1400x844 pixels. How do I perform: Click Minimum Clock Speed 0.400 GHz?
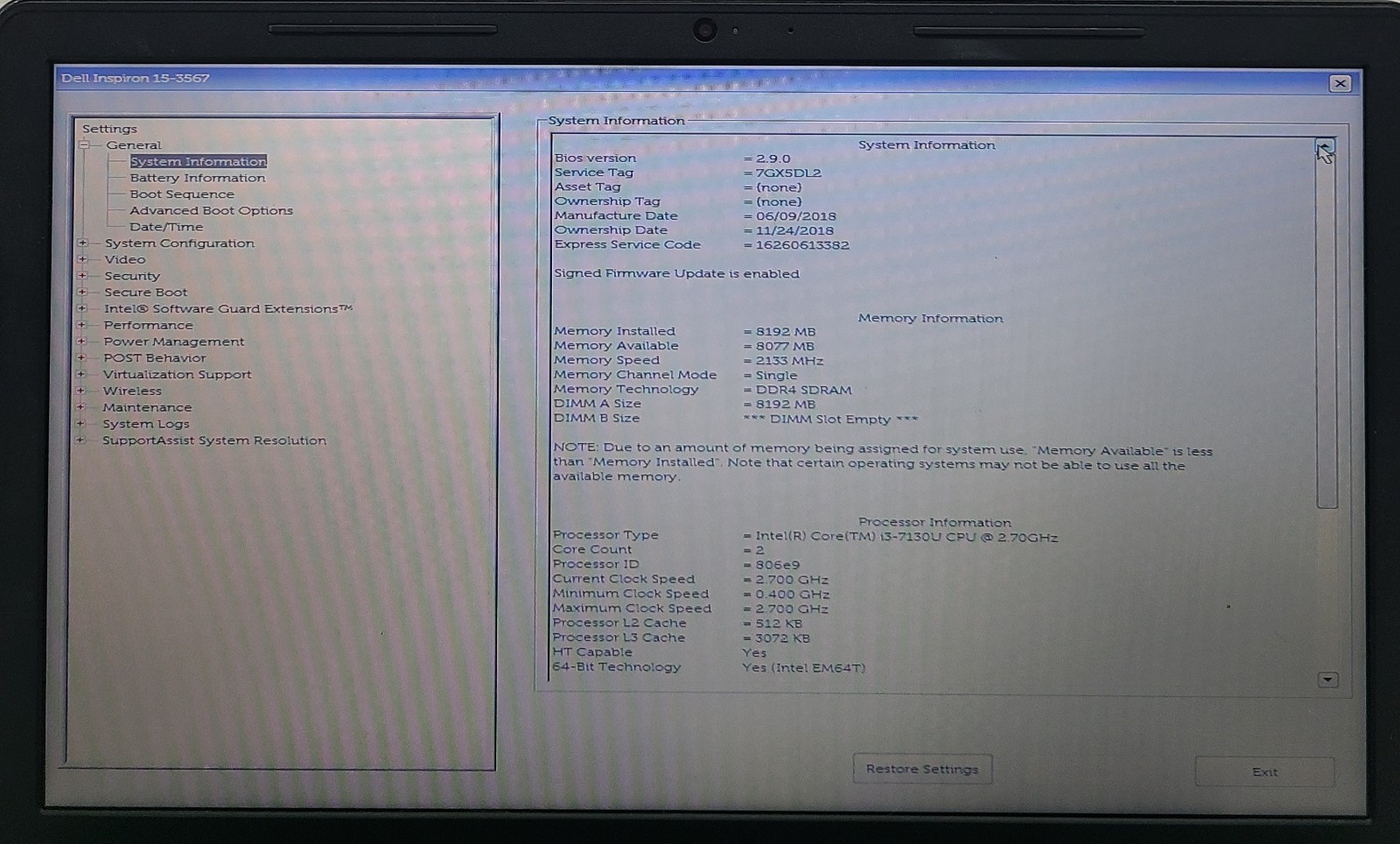(x=792, y=594)
